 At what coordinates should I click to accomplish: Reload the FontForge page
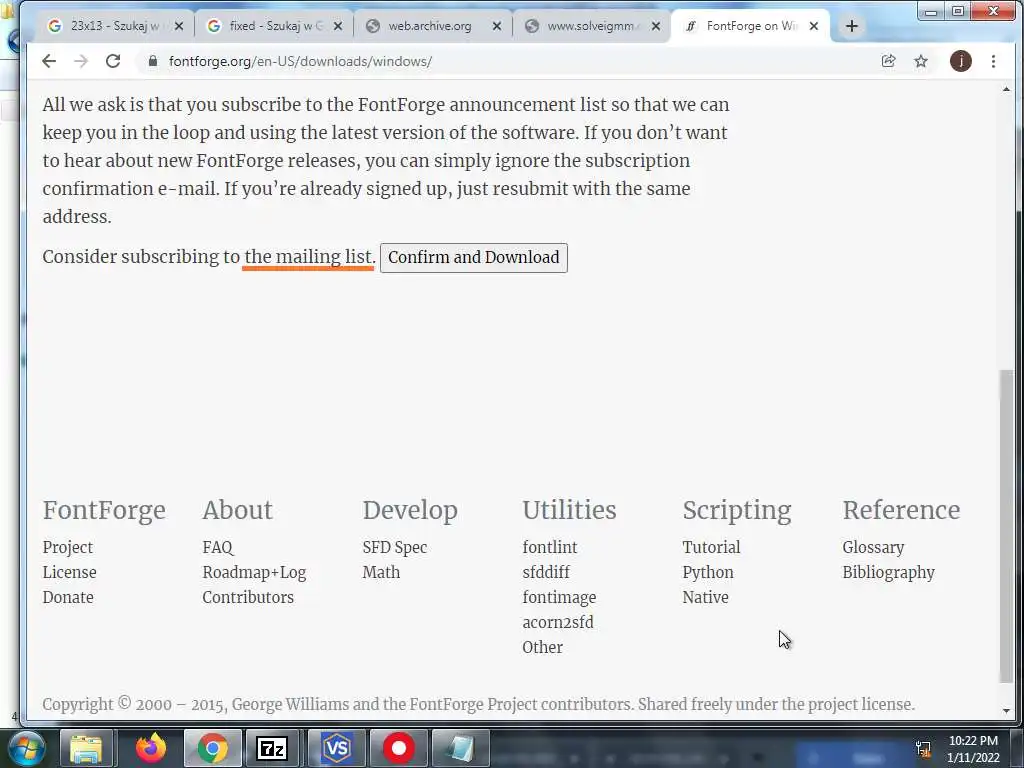point(113,61)
